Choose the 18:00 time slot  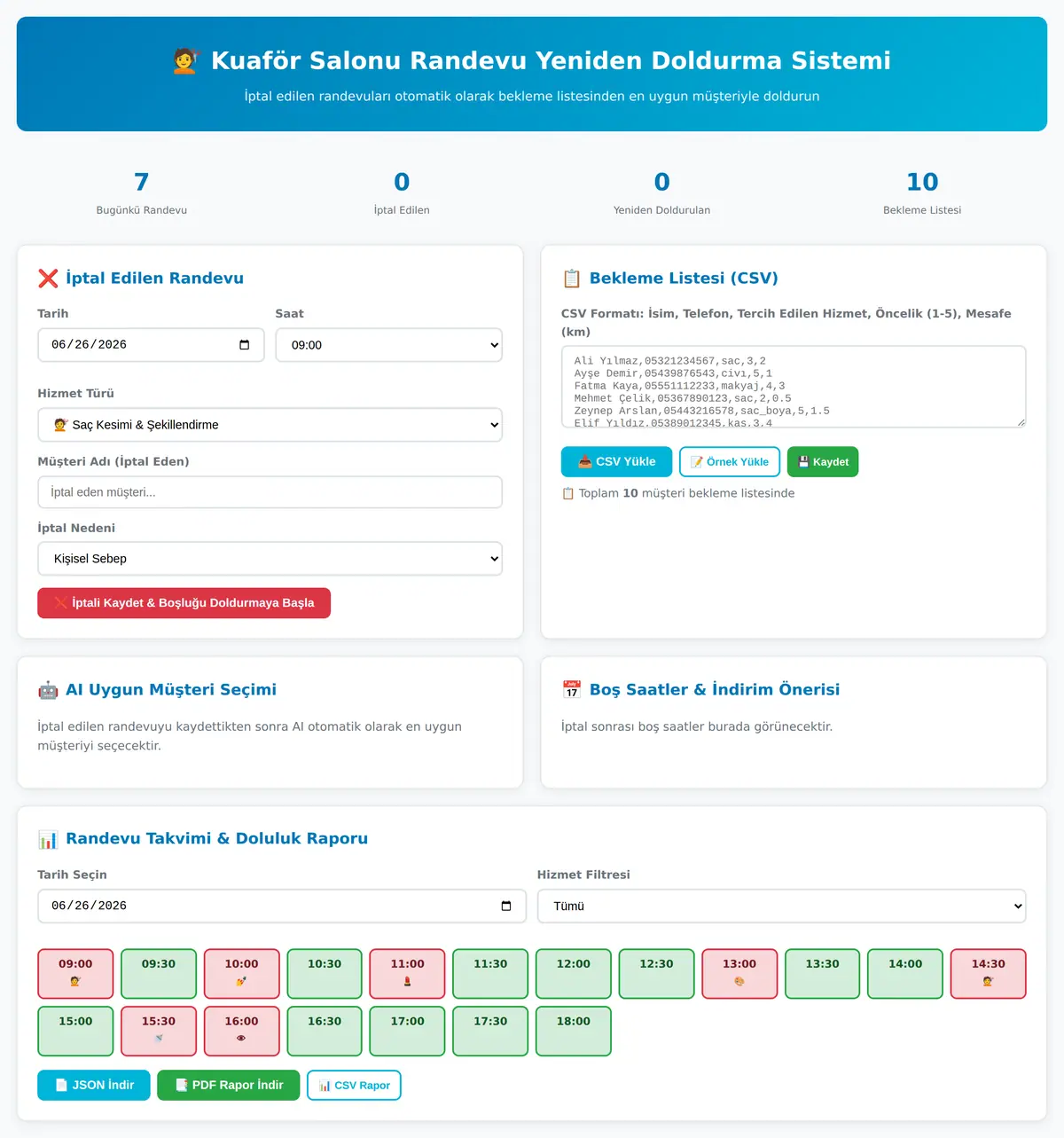tap(574, 1032)
